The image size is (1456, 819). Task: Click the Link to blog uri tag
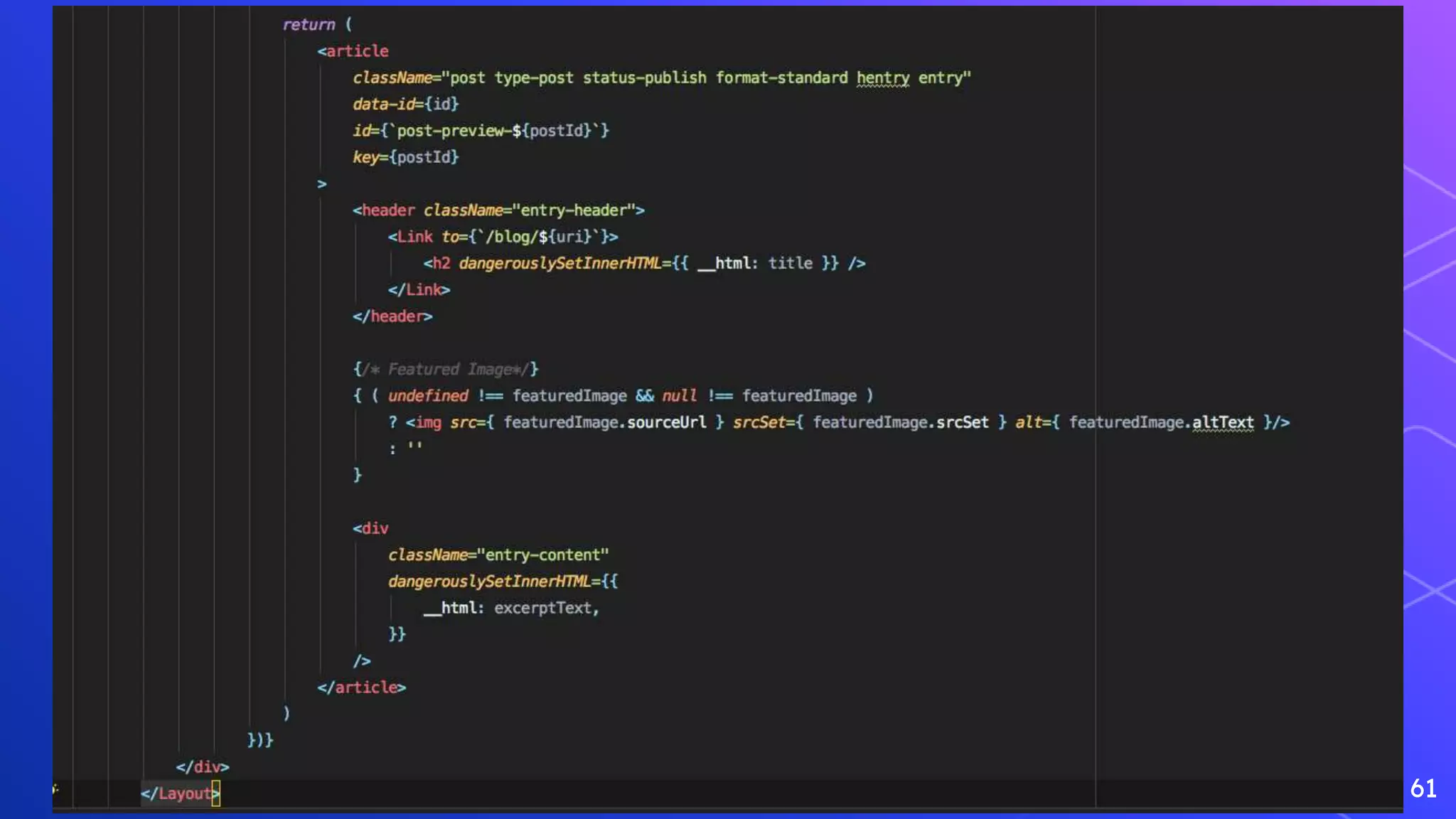[x=502, y=237]
